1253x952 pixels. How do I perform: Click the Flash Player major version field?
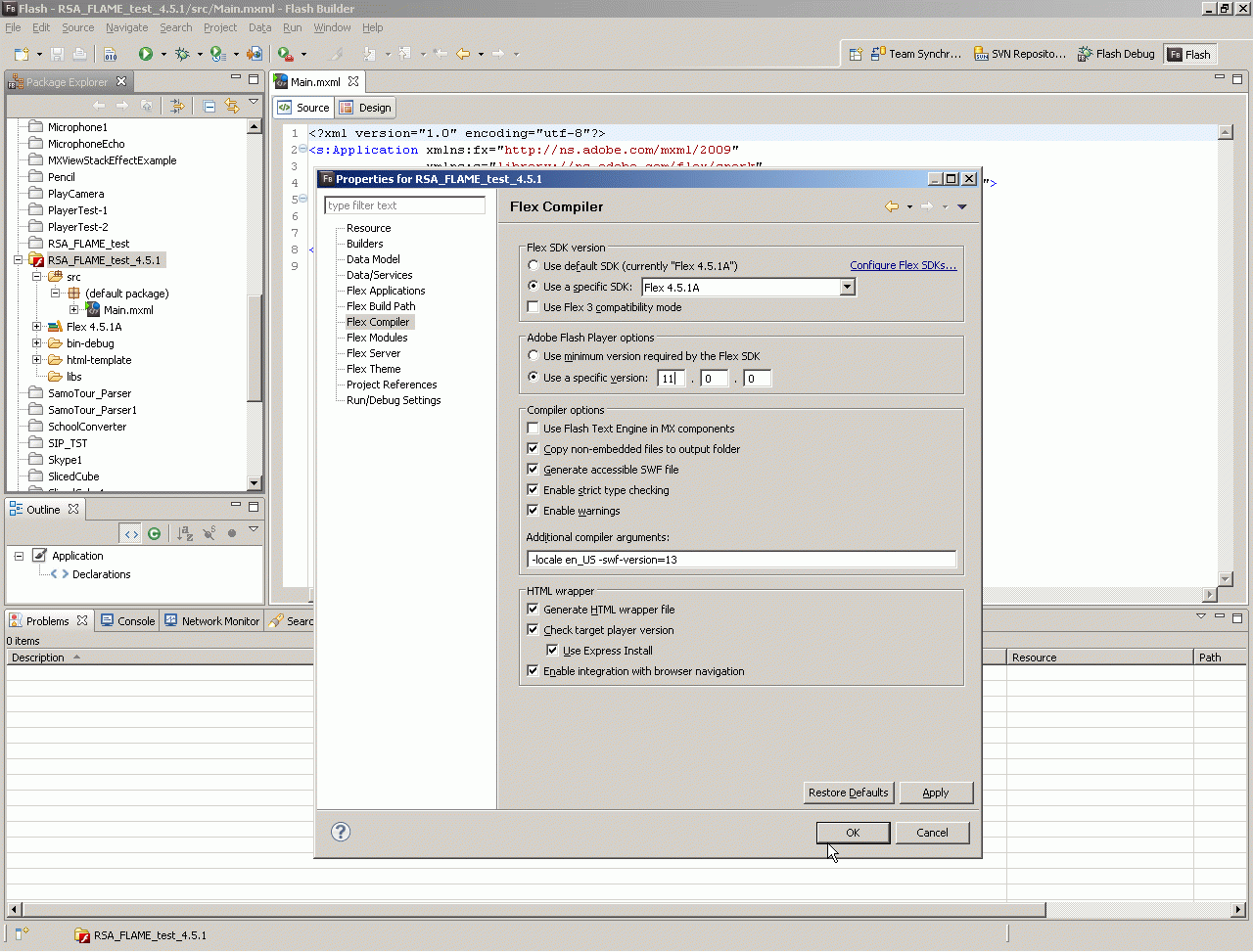[x=672, y=378]
